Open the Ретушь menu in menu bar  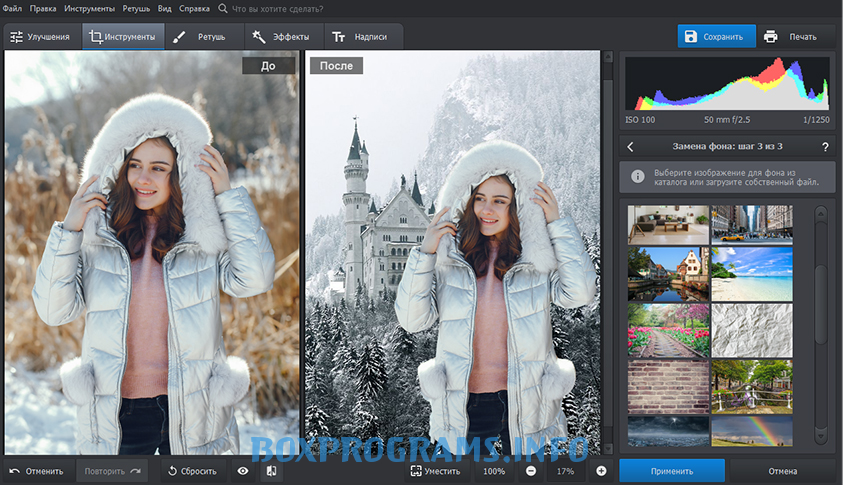pyautogui.click(x=136, y=9)
